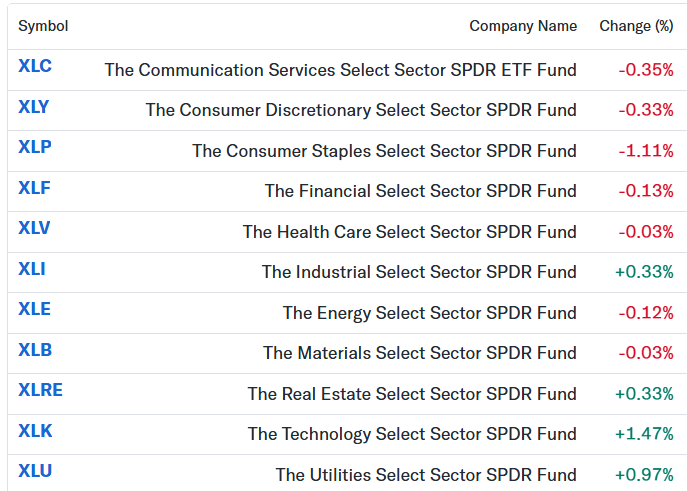This screenshot has height=491, width=687.
Task: Click the +0.97% change value
Action: tap(644, 475)
